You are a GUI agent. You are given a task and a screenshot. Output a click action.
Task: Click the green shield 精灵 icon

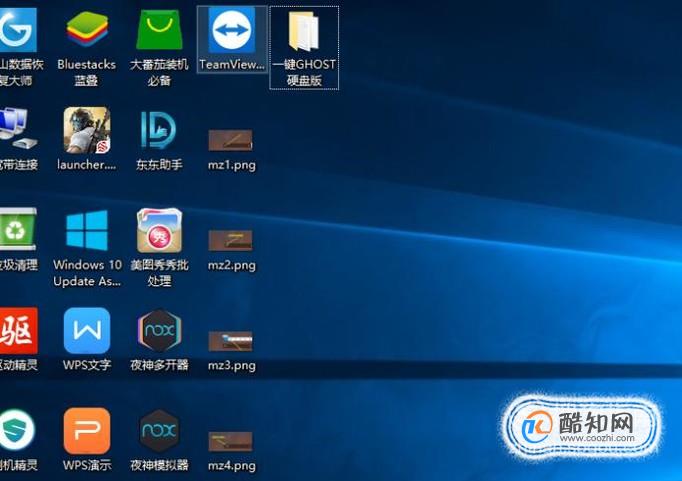click(x=17, y=430)
